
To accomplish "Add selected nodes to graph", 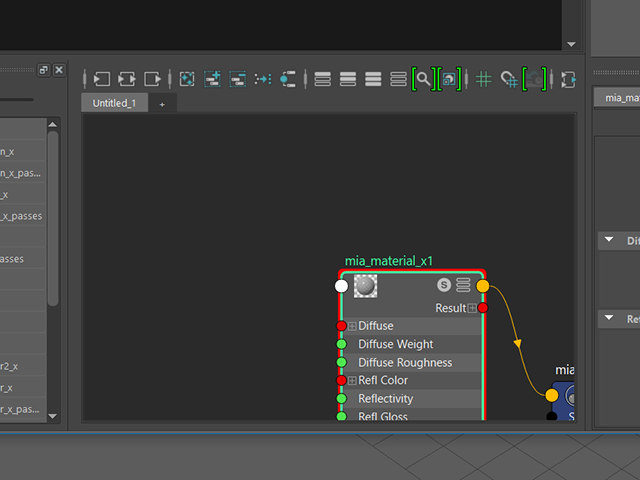I will coord(212,79).
